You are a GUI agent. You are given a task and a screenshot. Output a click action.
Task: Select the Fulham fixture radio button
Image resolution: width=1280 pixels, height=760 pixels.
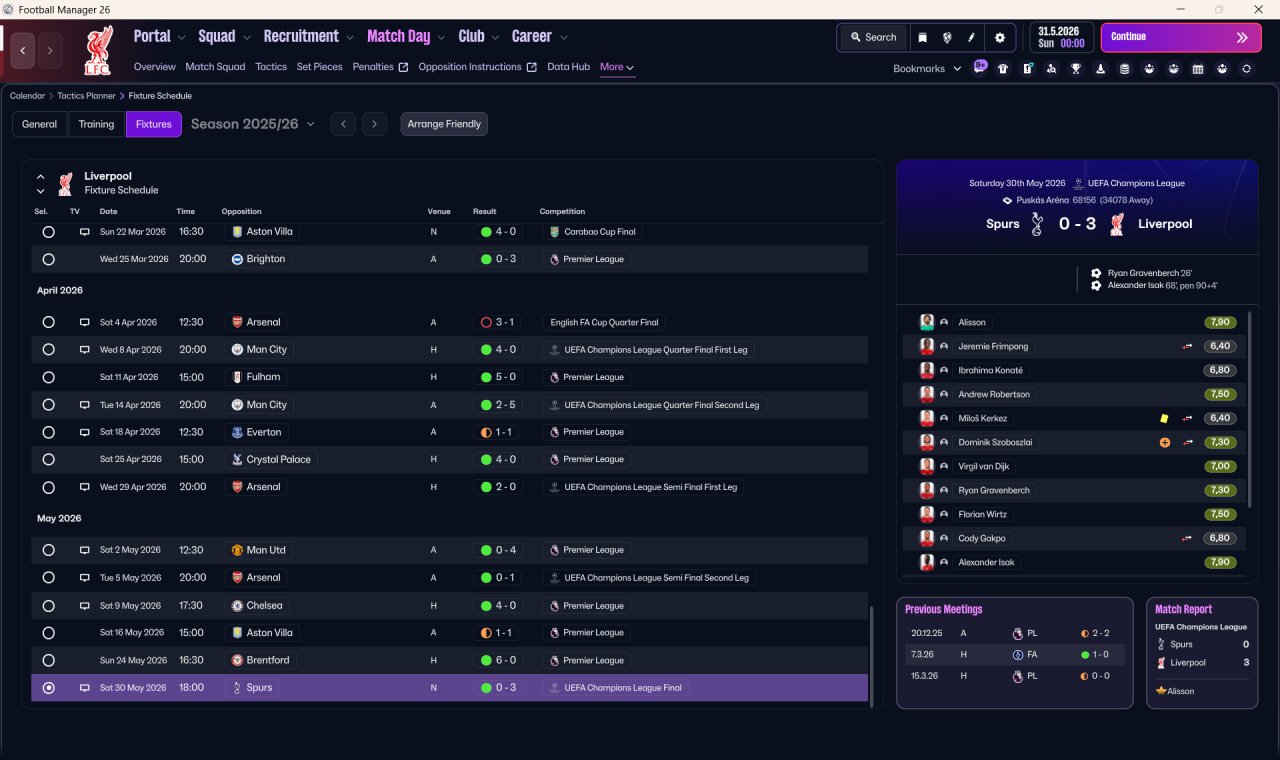[48, 377]
